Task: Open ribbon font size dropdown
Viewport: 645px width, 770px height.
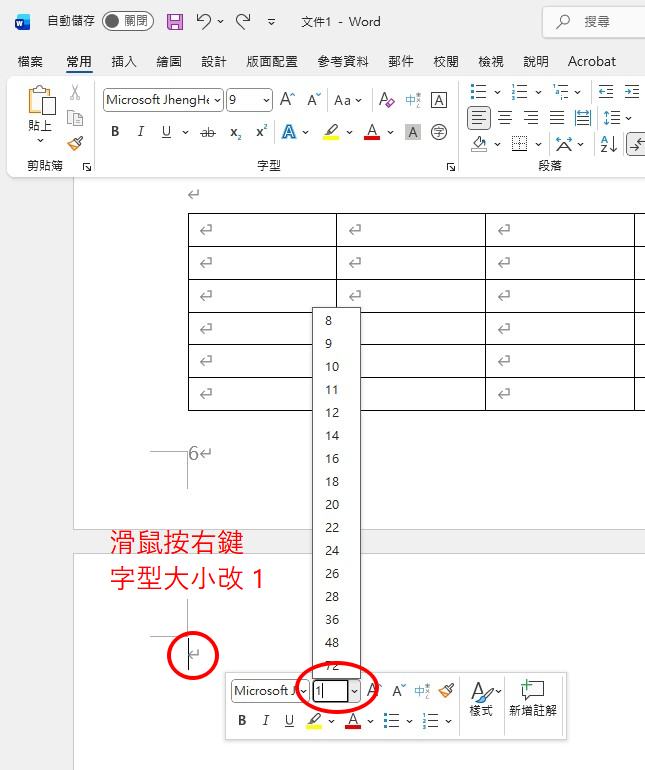Action: (266, 100)
